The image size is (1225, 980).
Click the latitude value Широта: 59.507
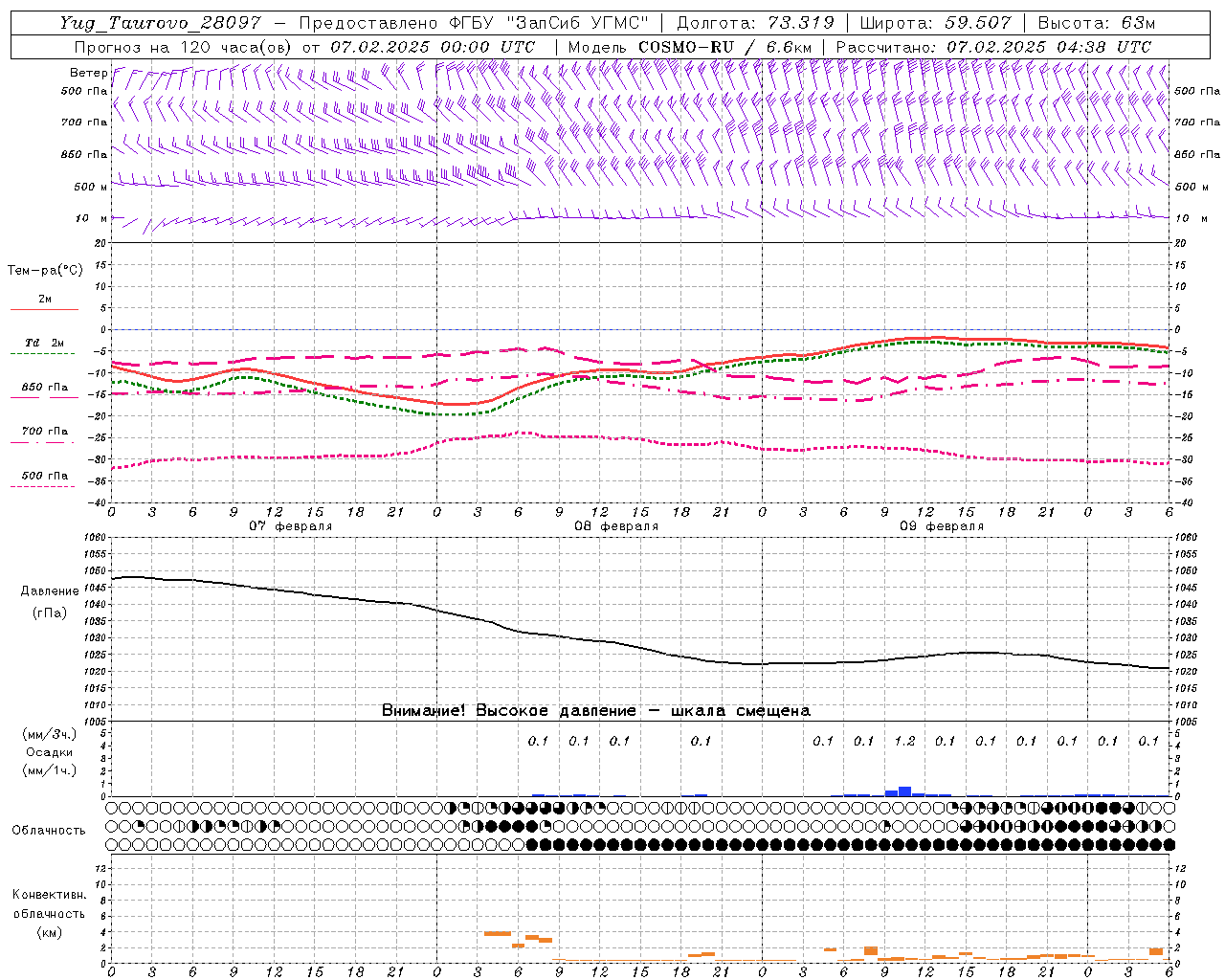(936, 23)
